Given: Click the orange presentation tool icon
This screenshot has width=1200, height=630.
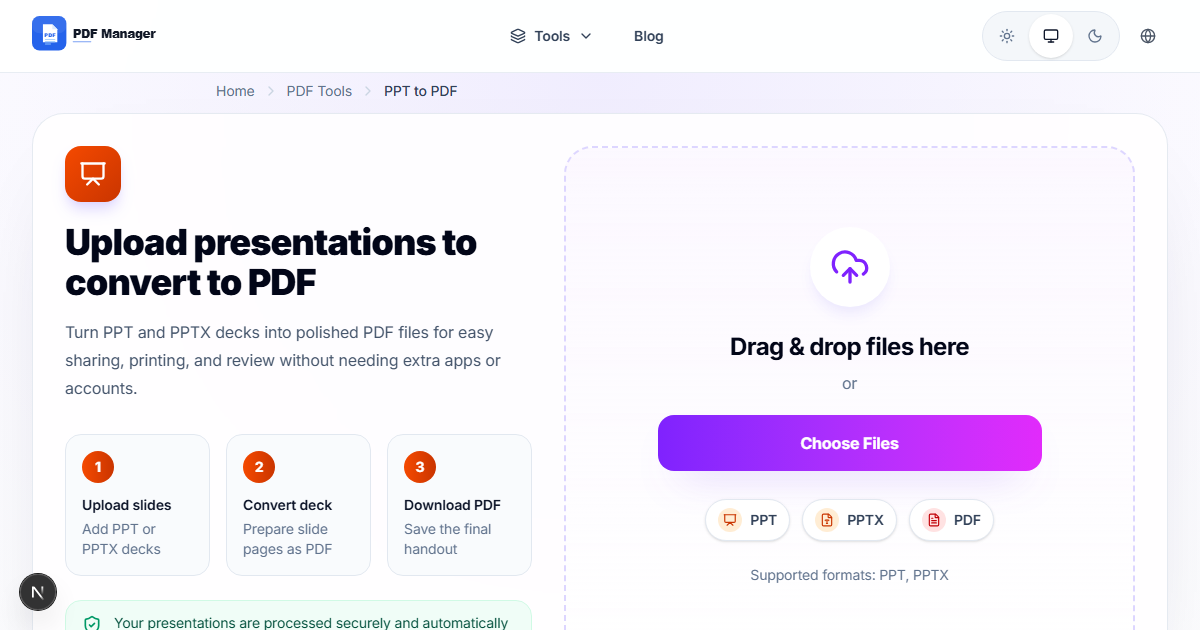Looking at the screenshot, I should click(x=93, y=174).
